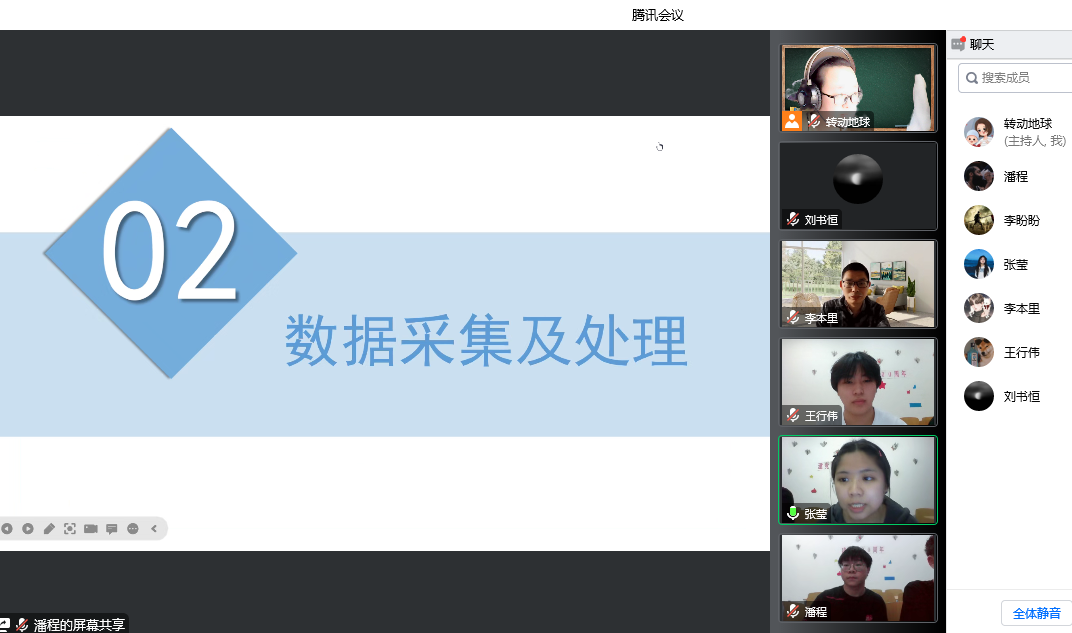Click the focus/screenshot frame icon
Screen dimensions: 1072x633
[70, 528]
